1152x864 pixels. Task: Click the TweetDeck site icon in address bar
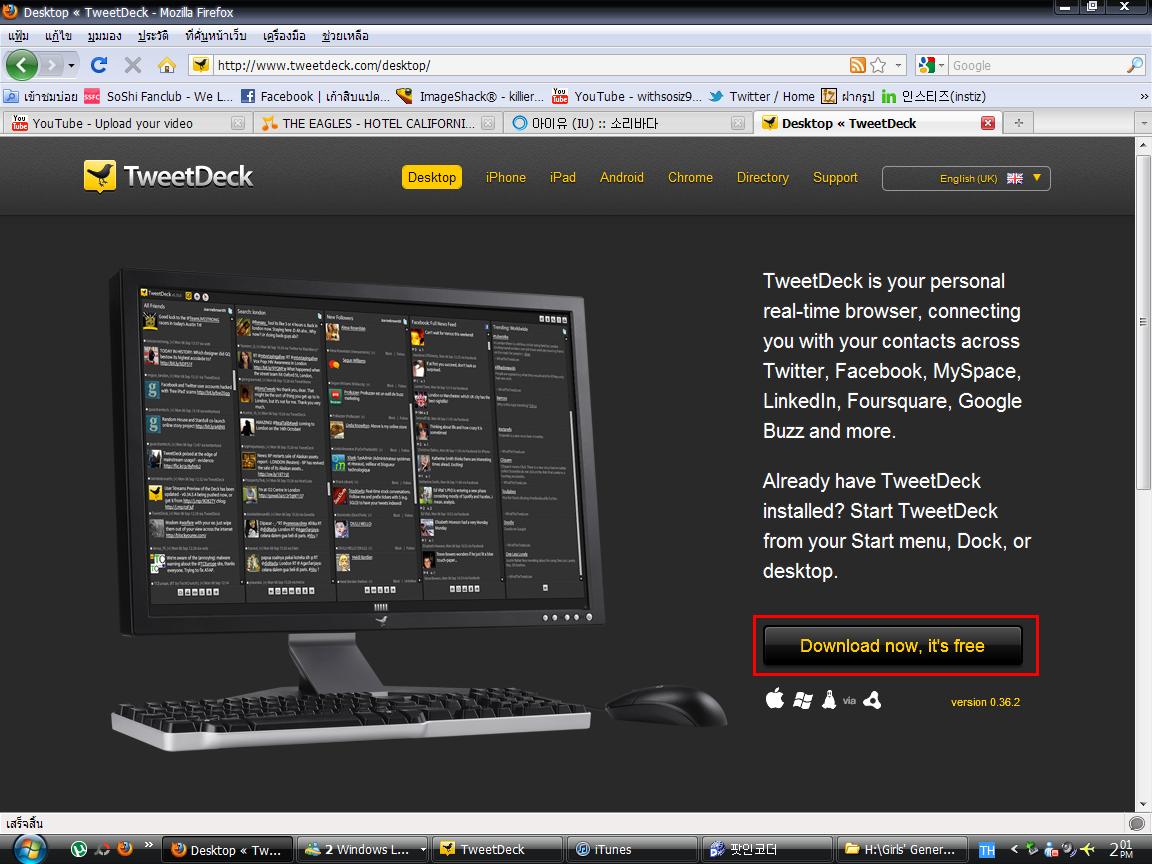coord(201,65)
